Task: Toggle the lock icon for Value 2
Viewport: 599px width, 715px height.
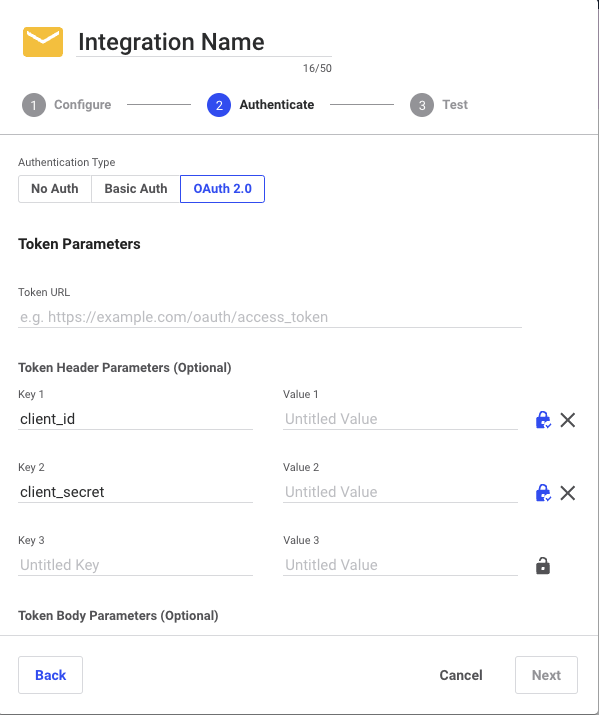Action: [x=543, y=492]
